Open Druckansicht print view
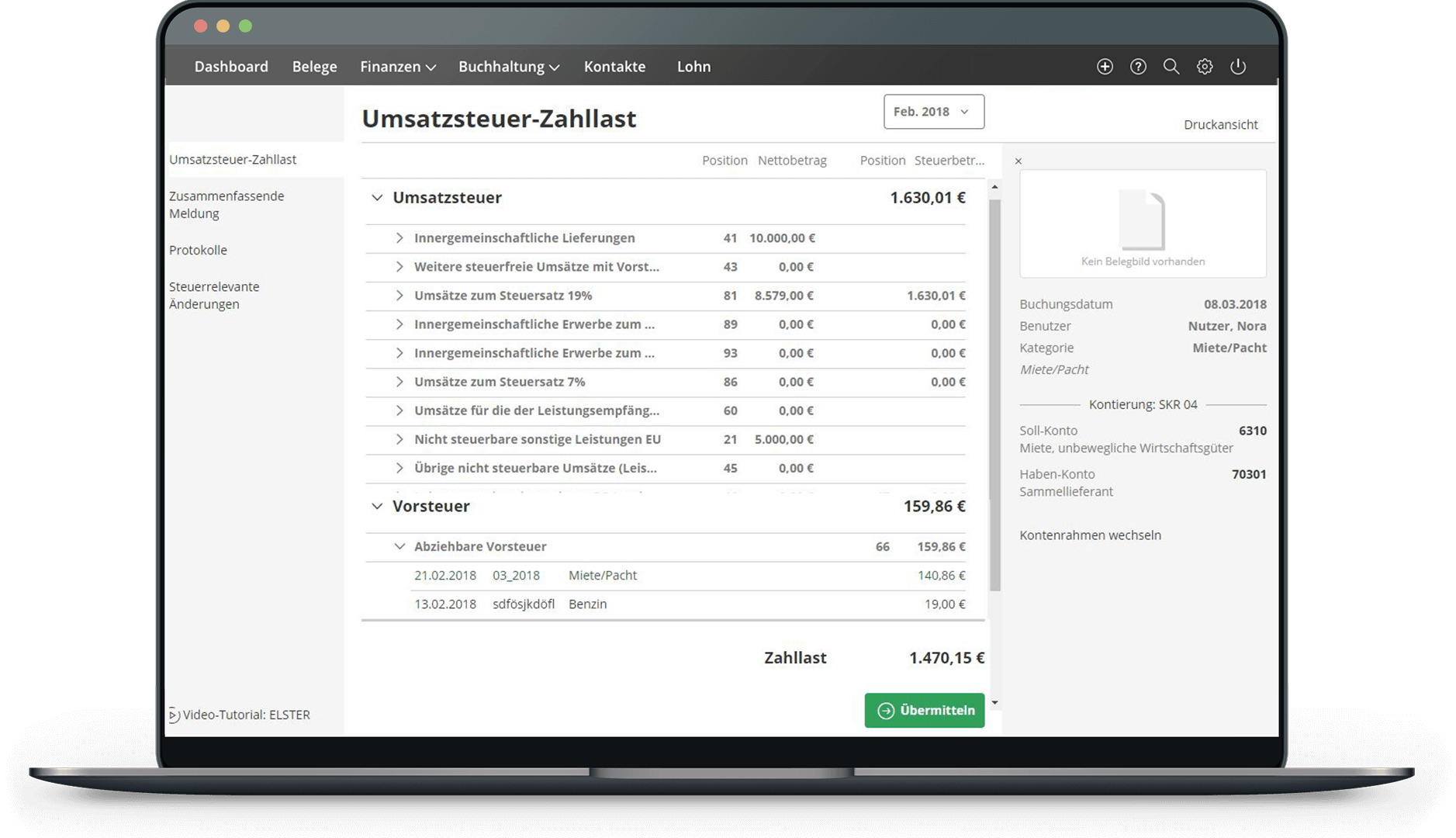The height and width of the screenshot is (838, 1456). (x=1220, y=125)
